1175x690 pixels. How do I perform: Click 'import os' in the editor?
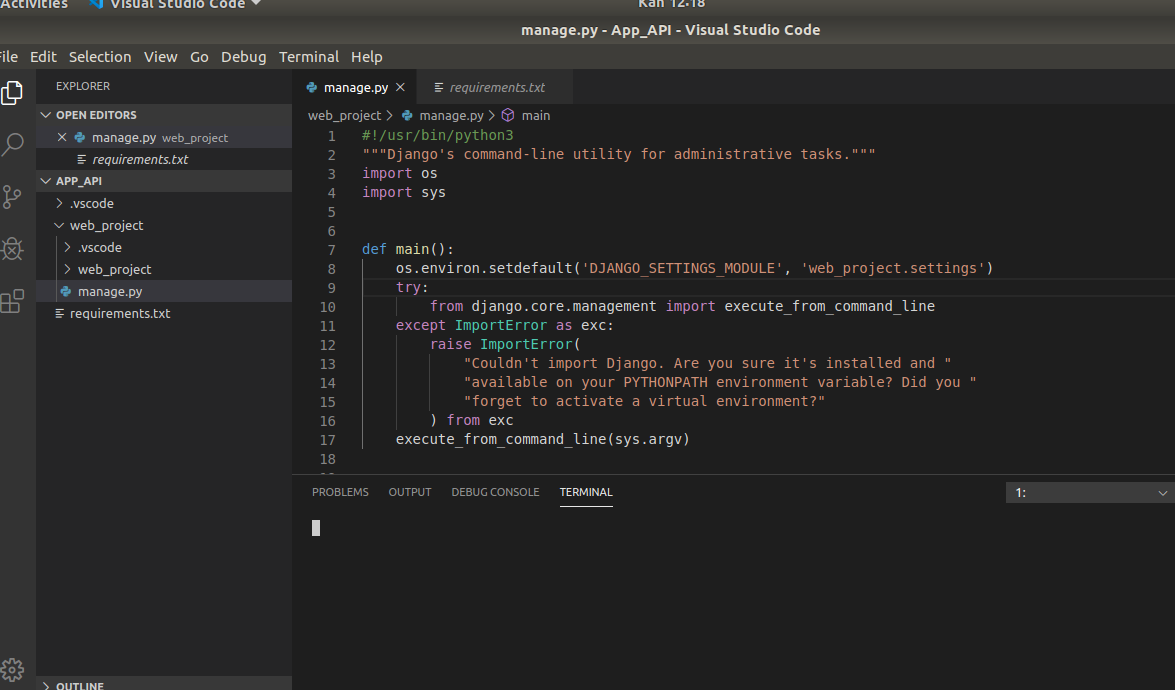click(399, 173)
